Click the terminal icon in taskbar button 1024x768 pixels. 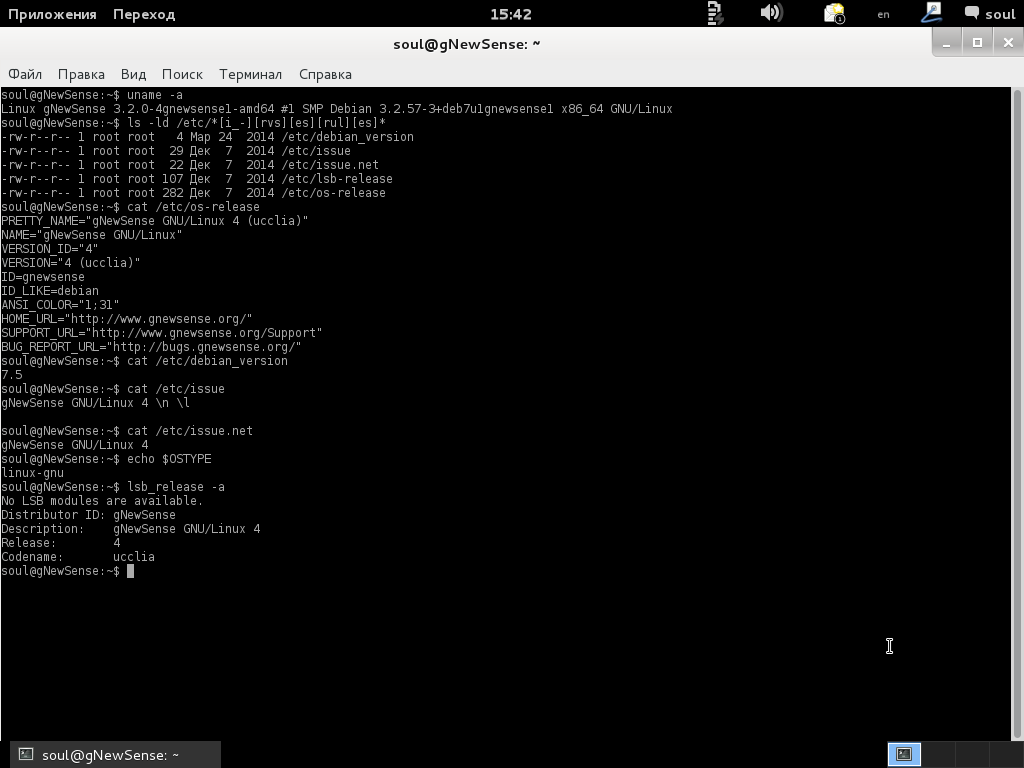pos(25,754)
